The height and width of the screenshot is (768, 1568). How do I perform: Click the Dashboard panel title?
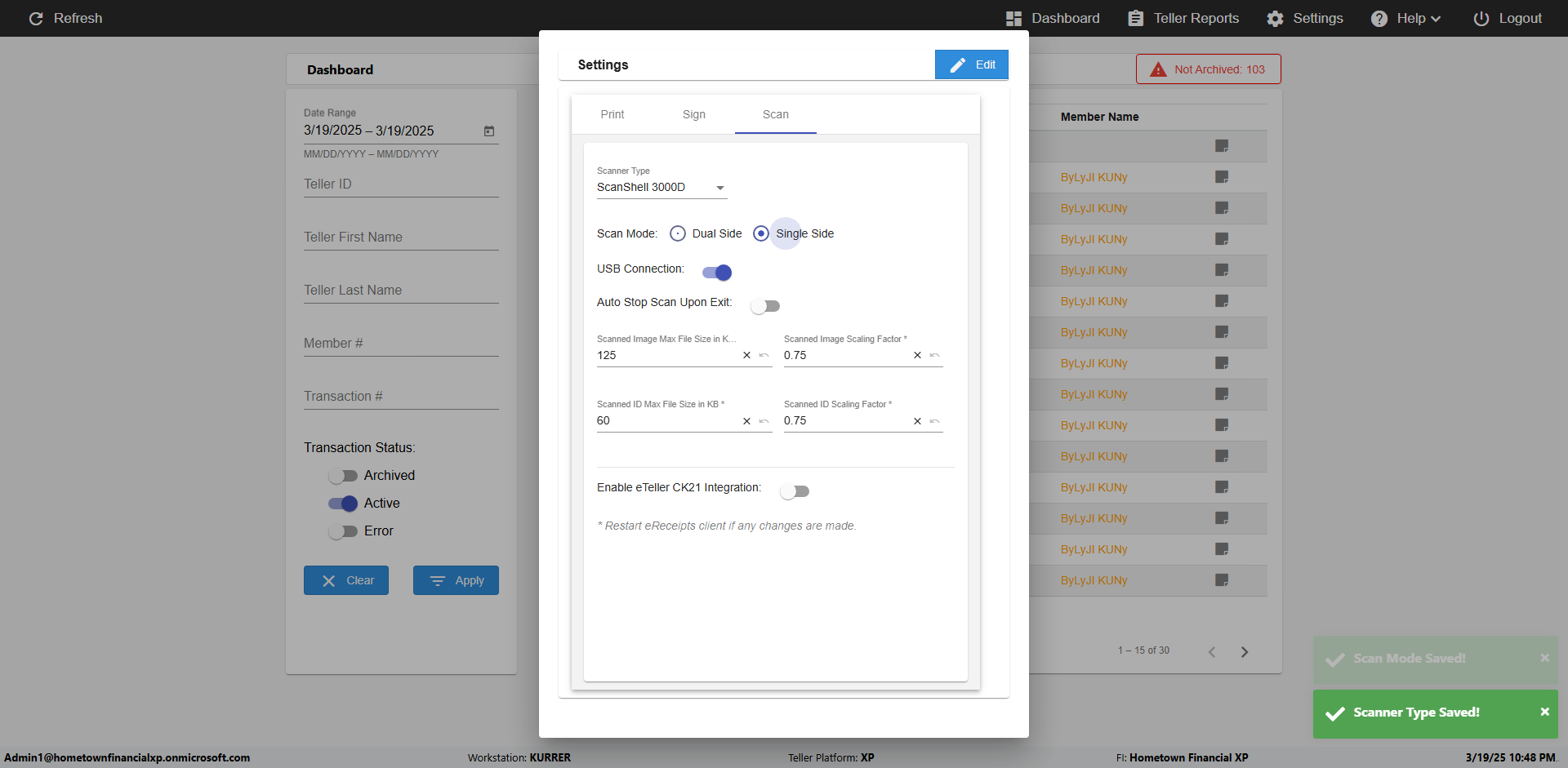point(341,70)
